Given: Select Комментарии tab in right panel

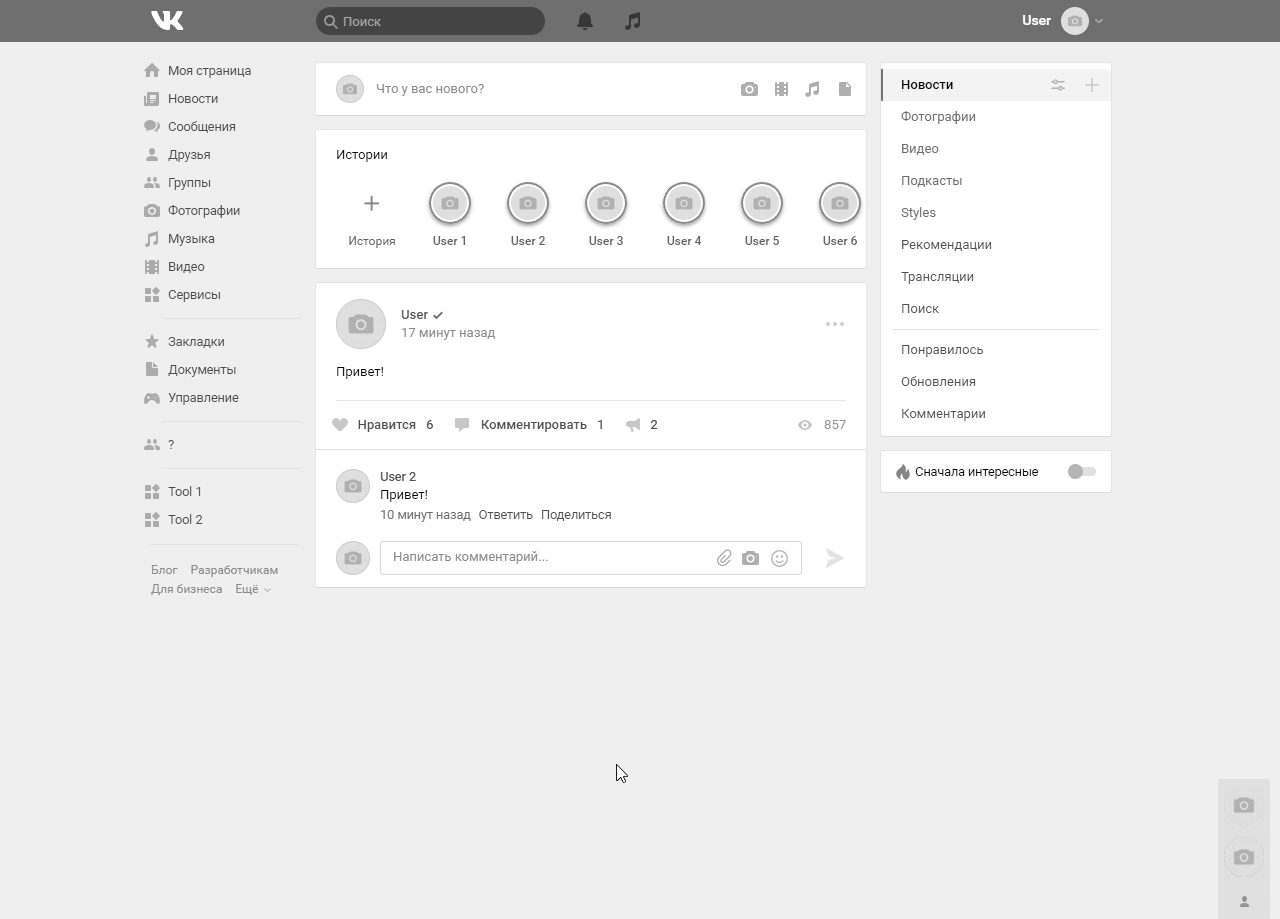Looking at the screenshot, I should 996,414.
